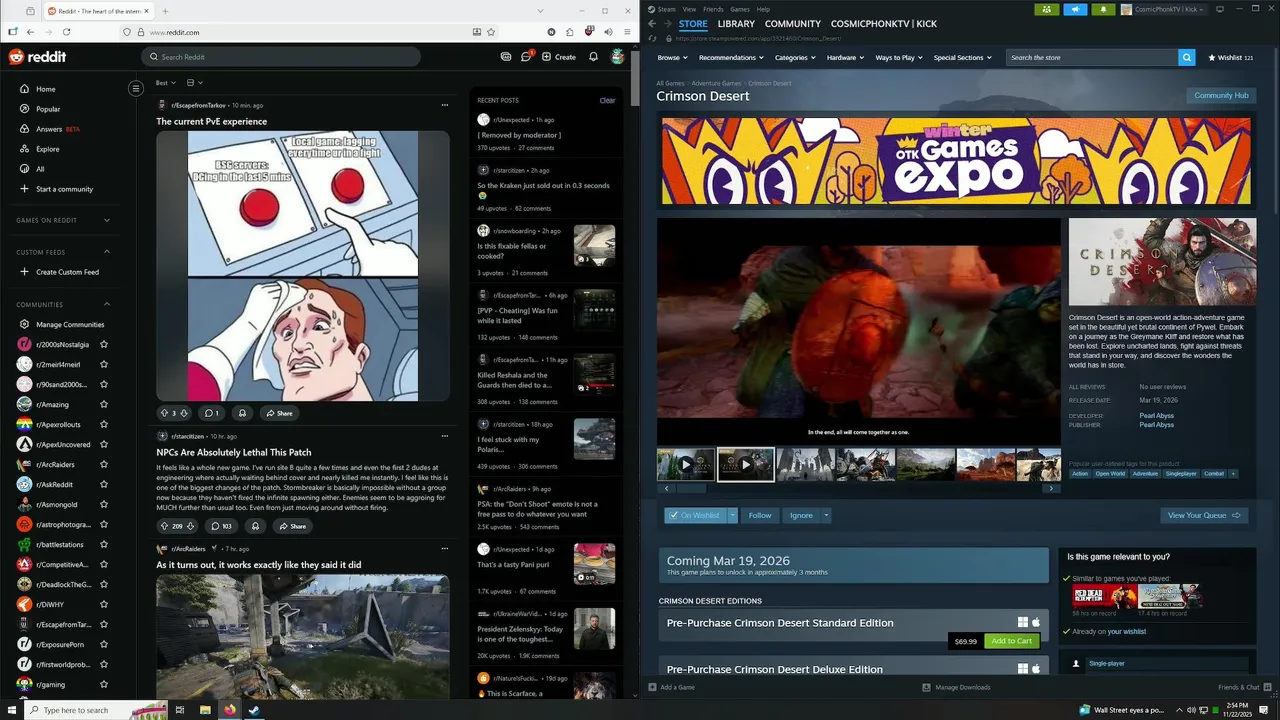Upvote The current PvE experience post
1280x720 pixels.
165,413
